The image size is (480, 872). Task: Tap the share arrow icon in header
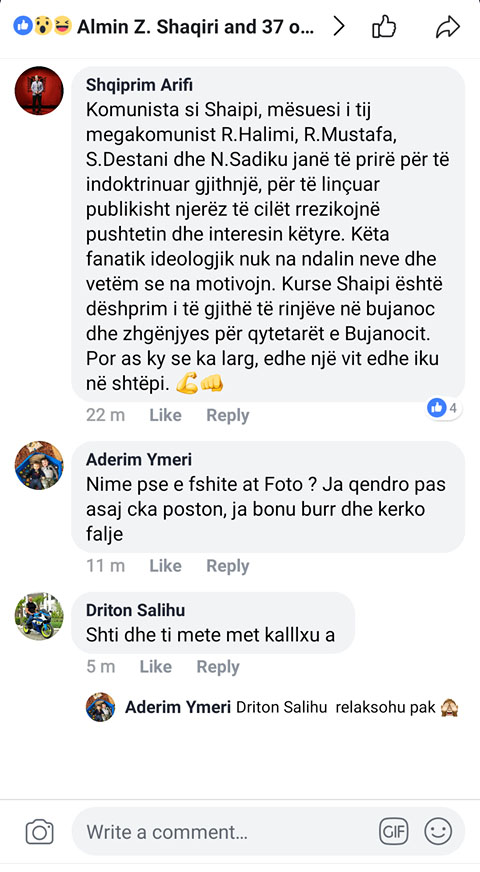coord(448,27)
